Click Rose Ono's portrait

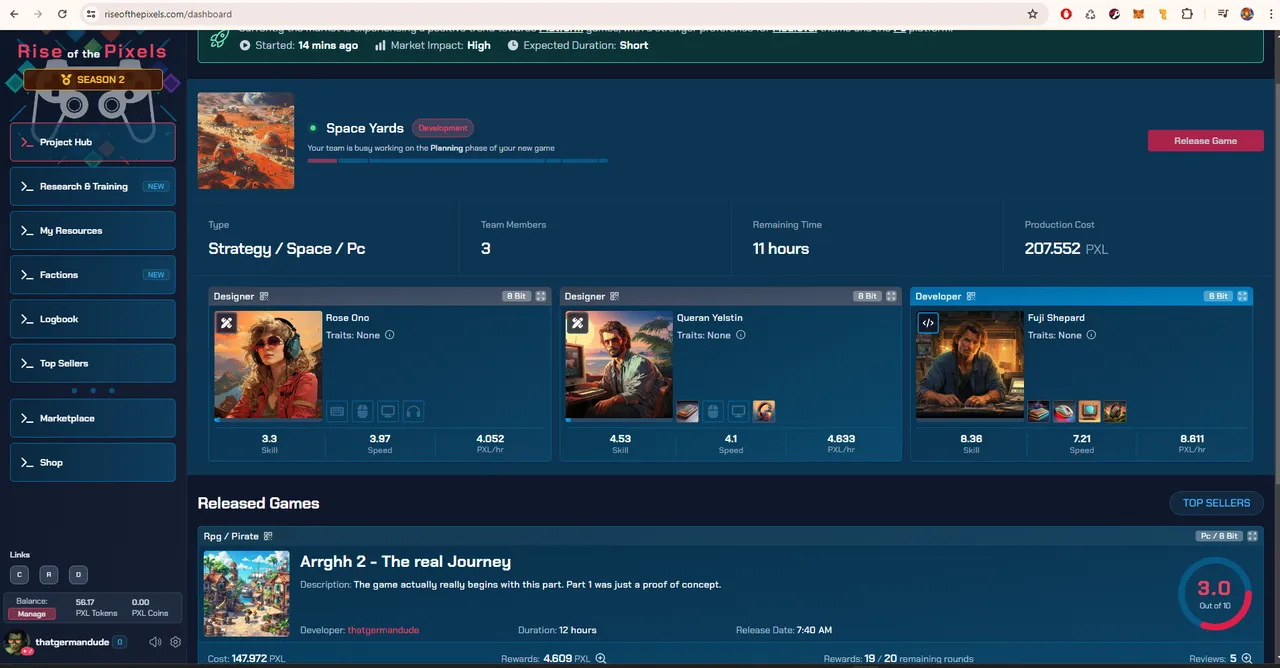[268, 365]
